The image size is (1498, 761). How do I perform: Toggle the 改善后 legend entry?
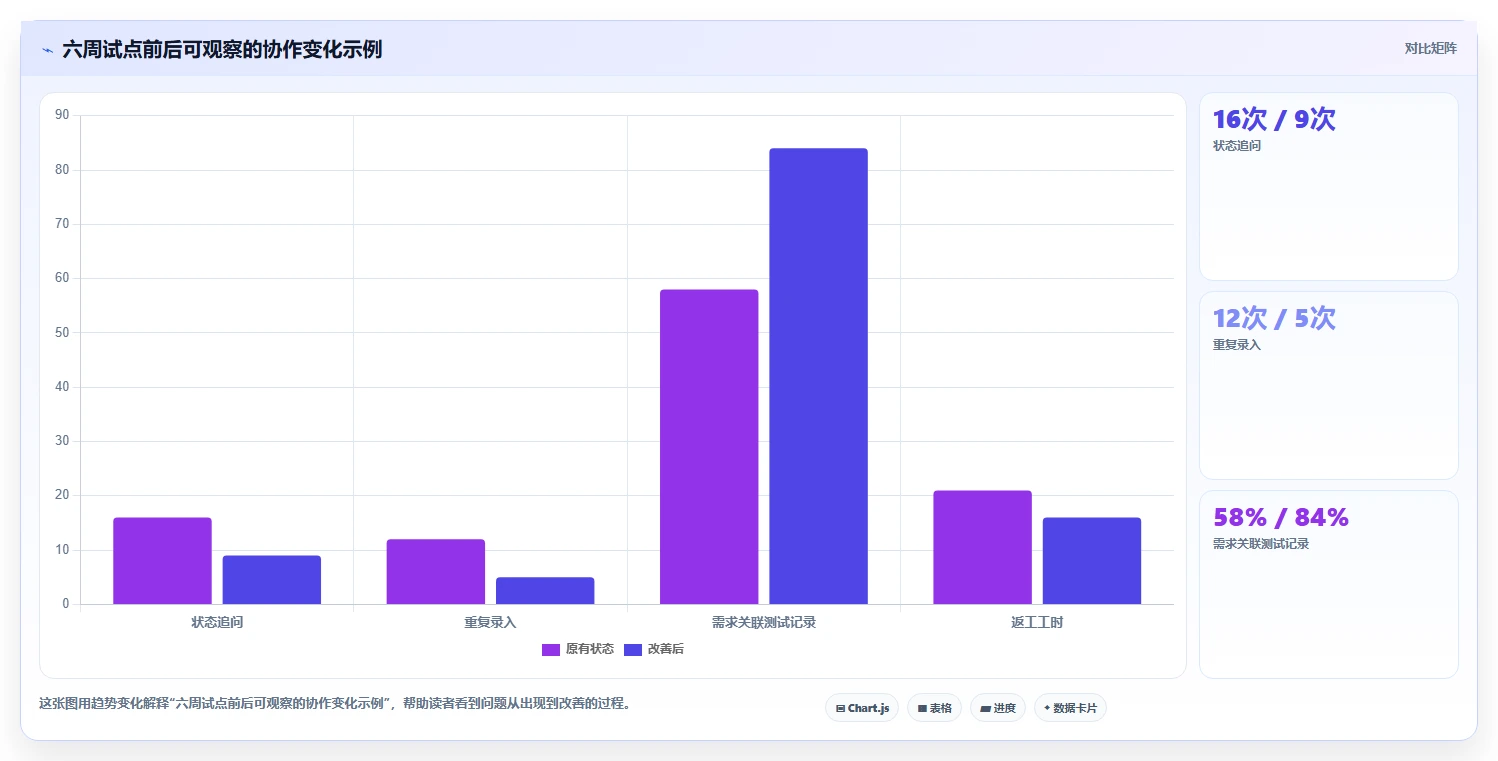[x=654, y=649]
